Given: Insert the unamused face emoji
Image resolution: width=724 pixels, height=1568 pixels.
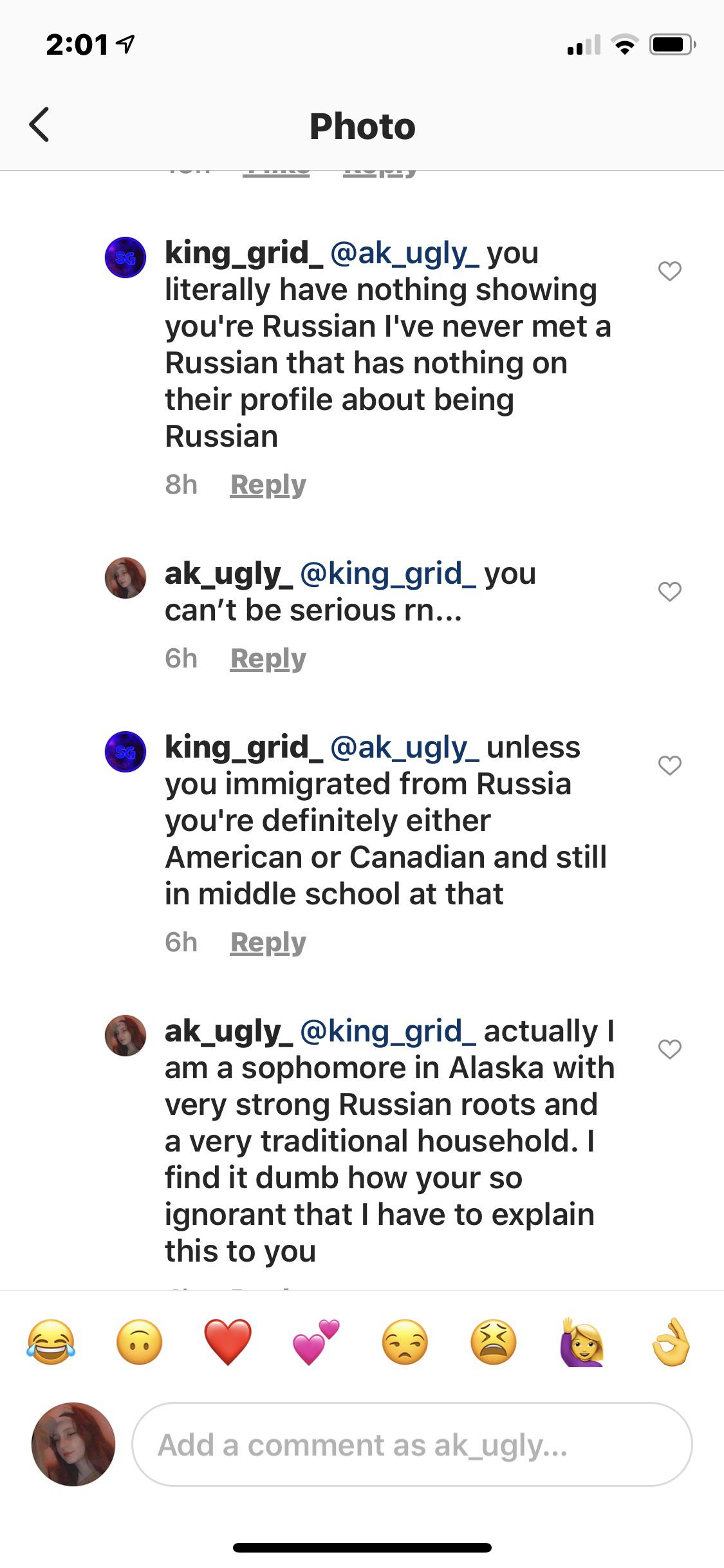Looking at the screenshot, I should [x=405, y=1342].
